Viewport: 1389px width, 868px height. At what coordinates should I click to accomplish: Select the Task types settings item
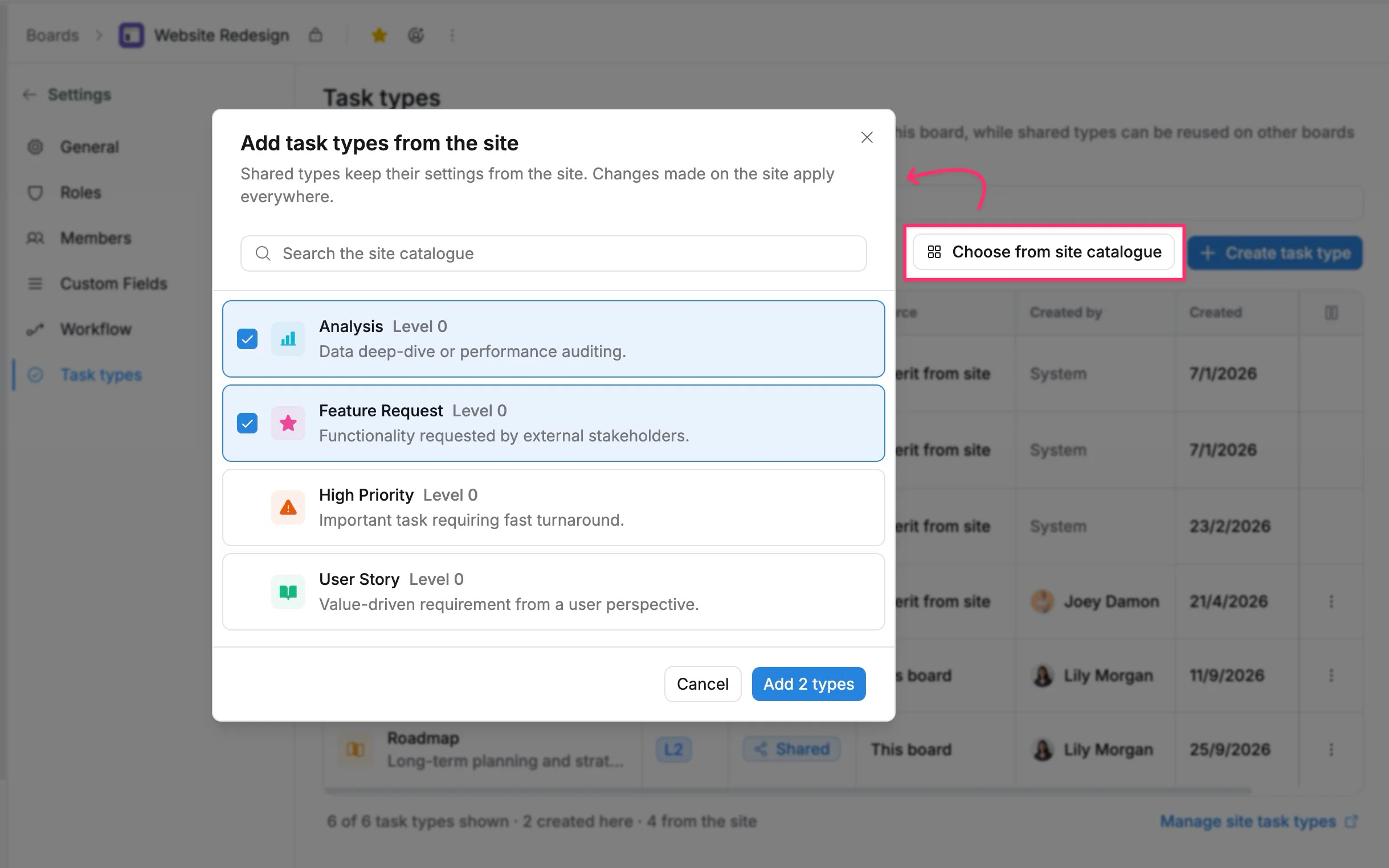coord(100,375)
